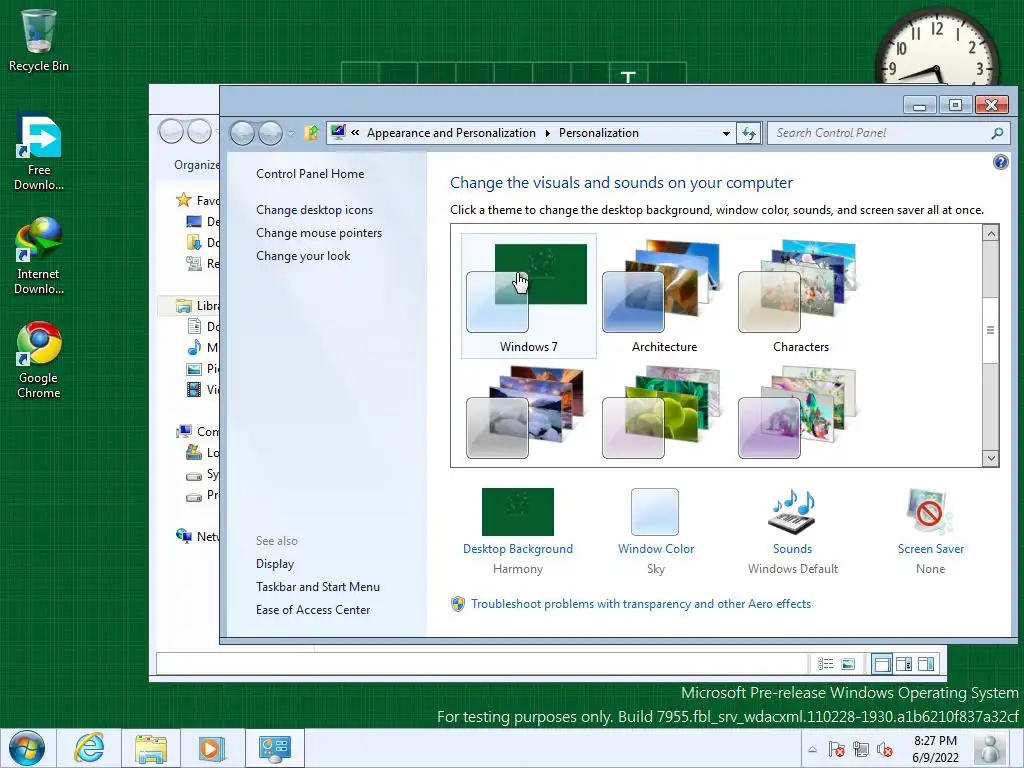The image size is (1024, 768).
Task: Click the Appearance and Personalization breadcrumb
Action: 451,133
